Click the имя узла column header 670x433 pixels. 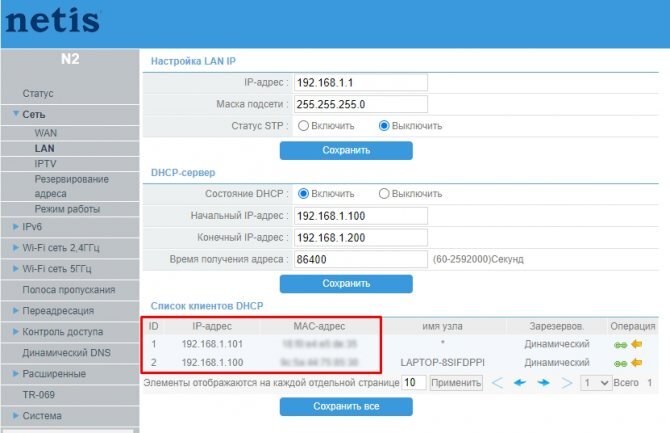(x=442, y=327)
